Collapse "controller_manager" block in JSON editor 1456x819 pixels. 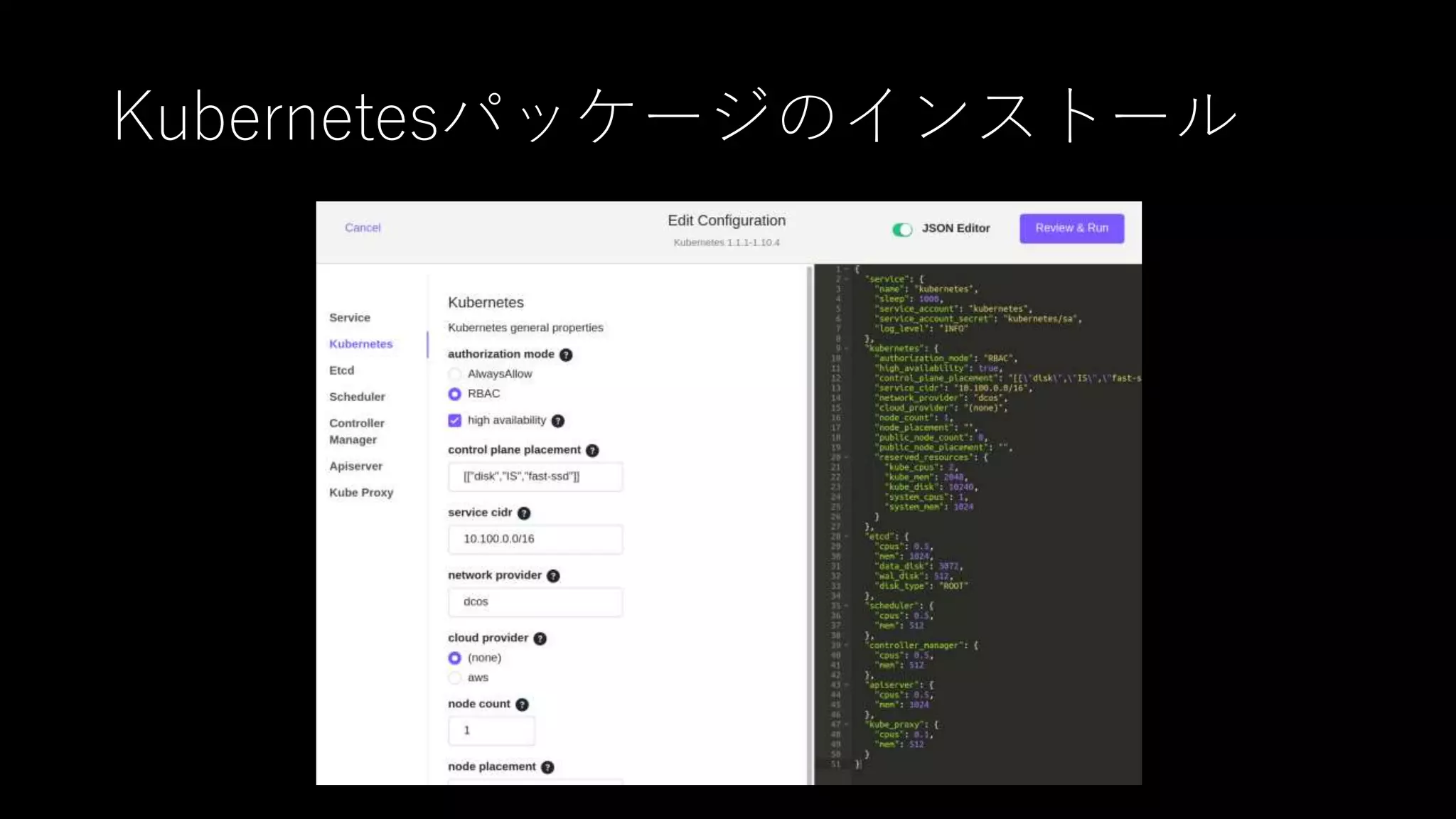[x=846, y=646]
